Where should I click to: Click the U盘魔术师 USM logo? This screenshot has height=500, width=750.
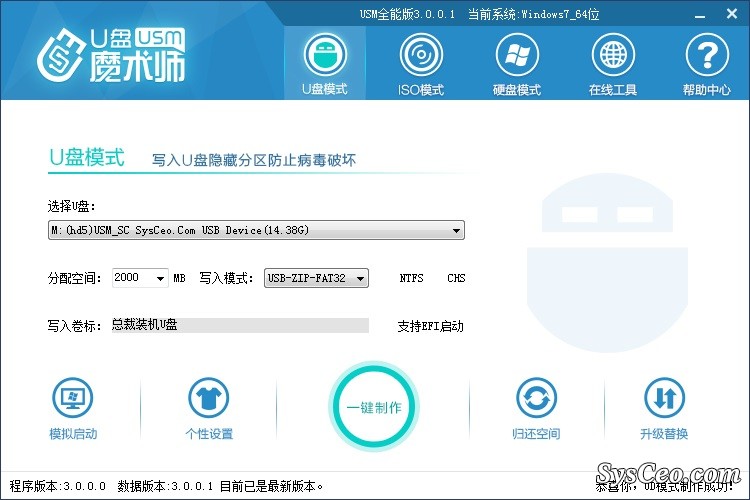(x=111, y=56)
